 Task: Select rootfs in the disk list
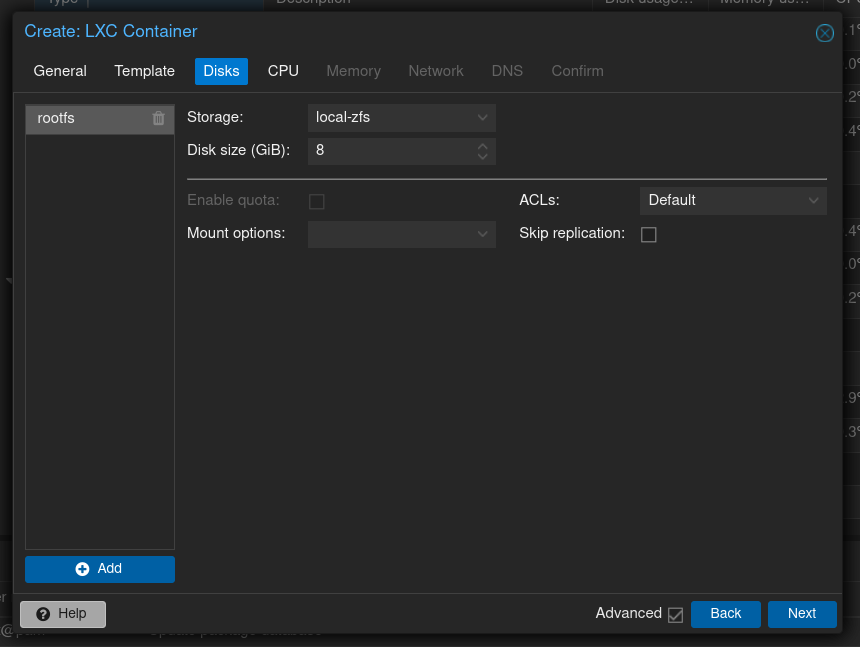coord(85,118)
